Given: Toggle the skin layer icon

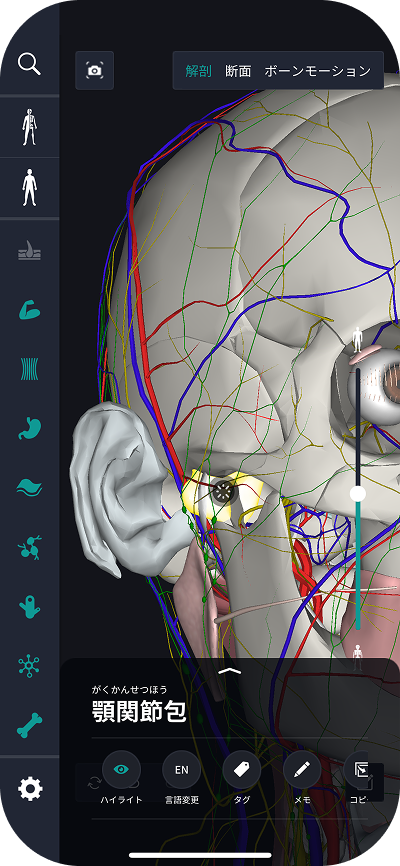Looking at the screenshot, I should [x=29, y=250].
